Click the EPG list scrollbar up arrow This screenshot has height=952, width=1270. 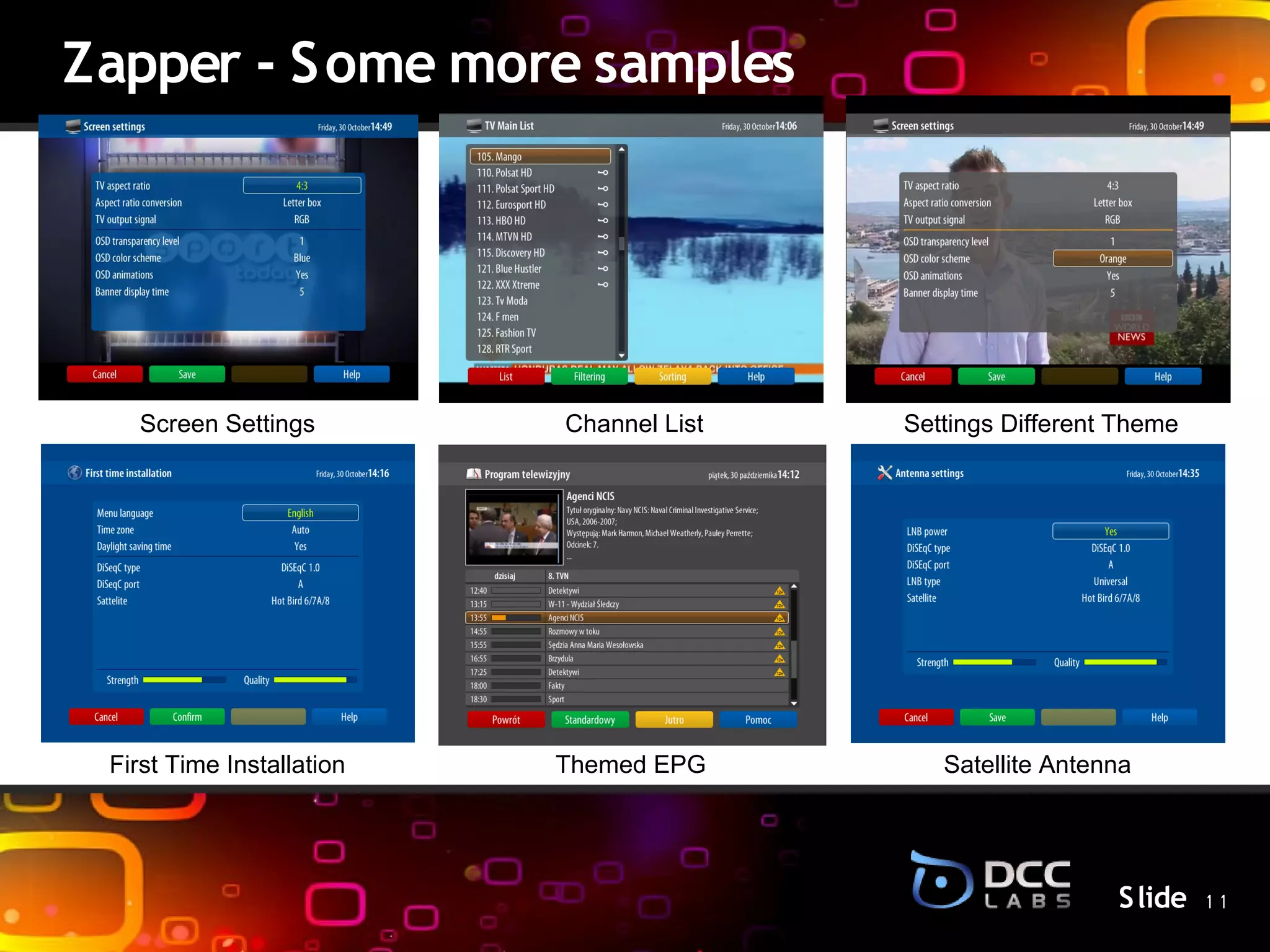[794, 586]
